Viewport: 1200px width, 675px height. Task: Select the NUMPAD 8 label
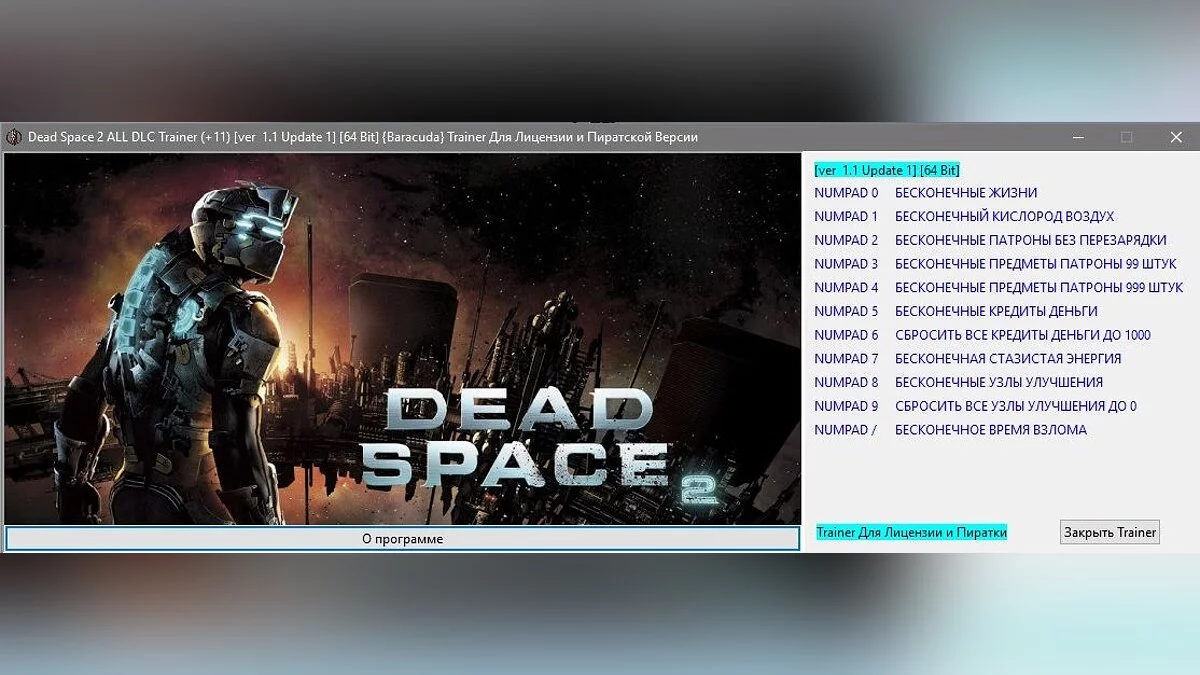pos(846,382)
